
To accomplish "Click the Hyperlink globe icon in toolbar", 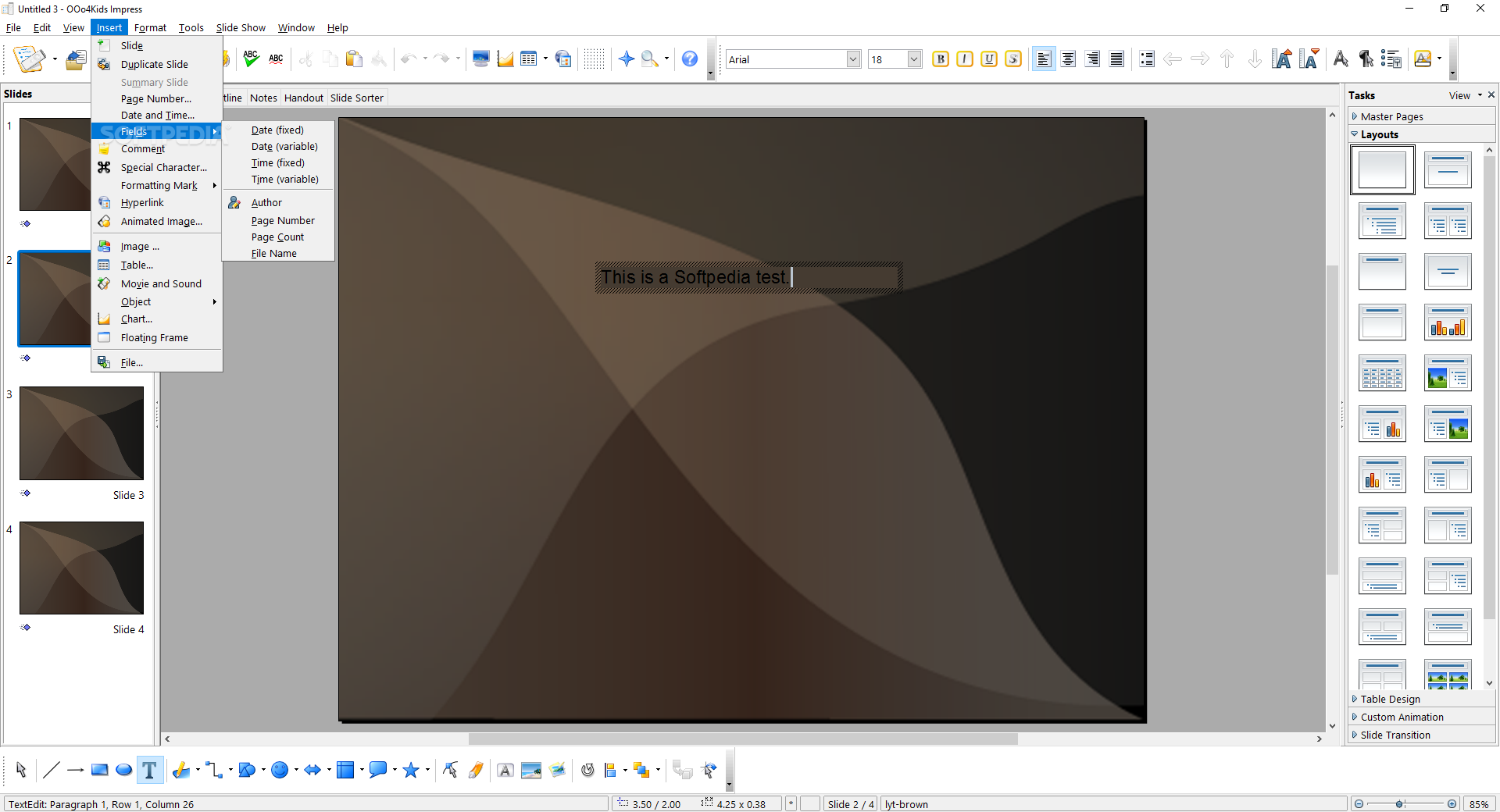I will [x=563, y=59].
